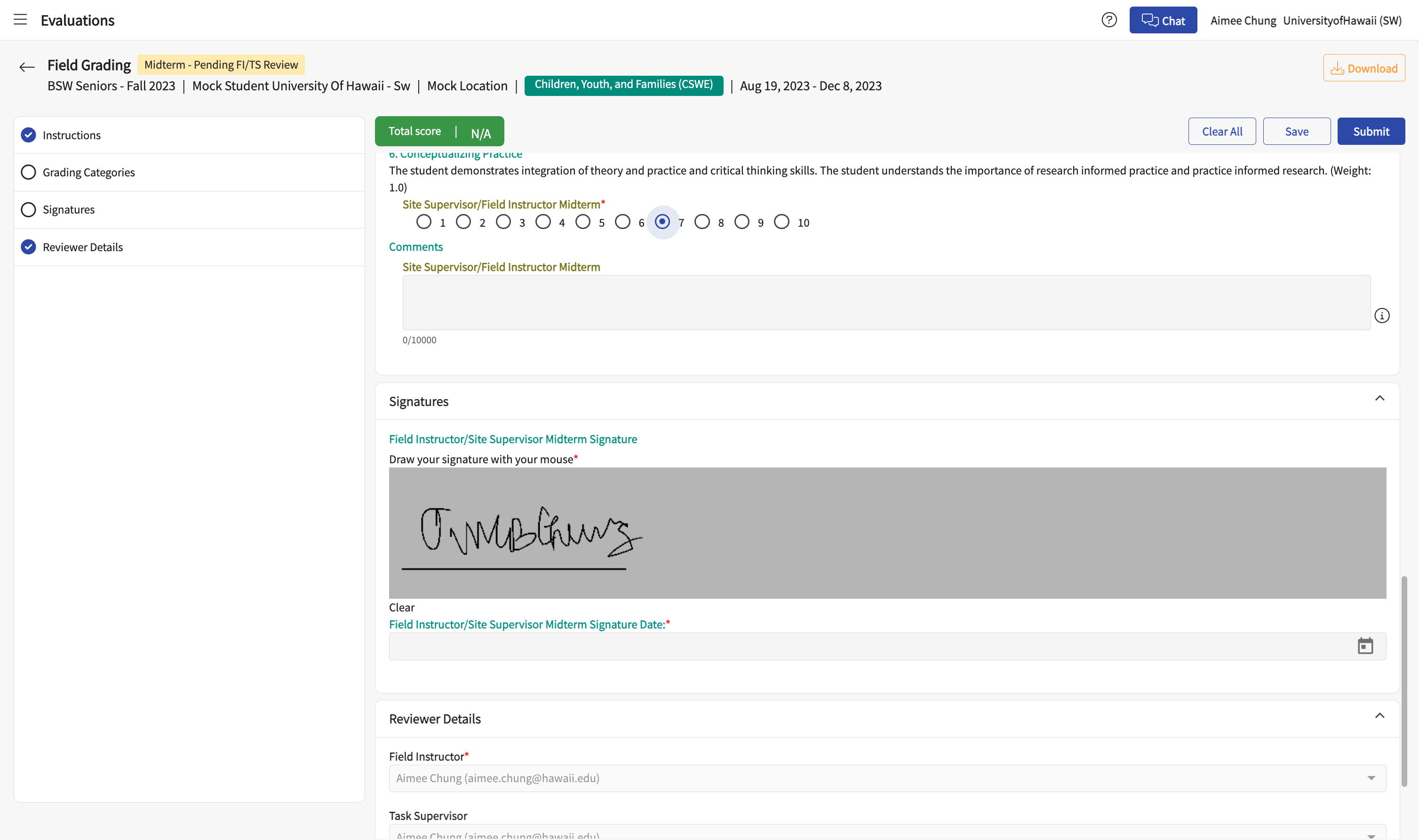Viewport: 1419px width, 840px height.
Task: Open the signature date calendar picker
Action: (1365, 646)
